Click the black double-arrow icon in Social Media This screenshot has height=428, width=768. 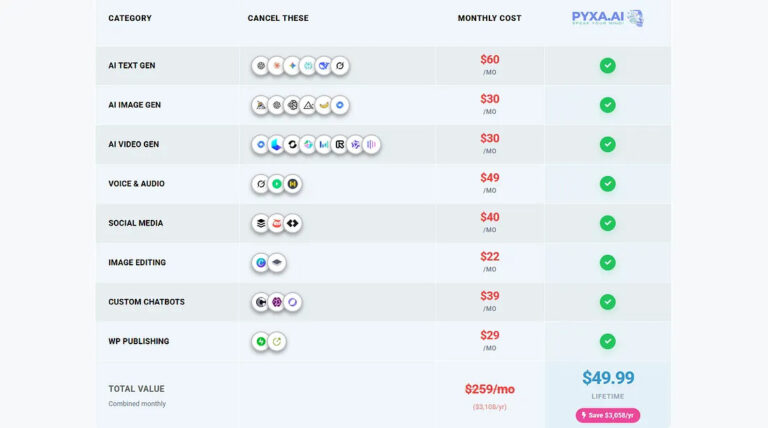coord(292,223)
